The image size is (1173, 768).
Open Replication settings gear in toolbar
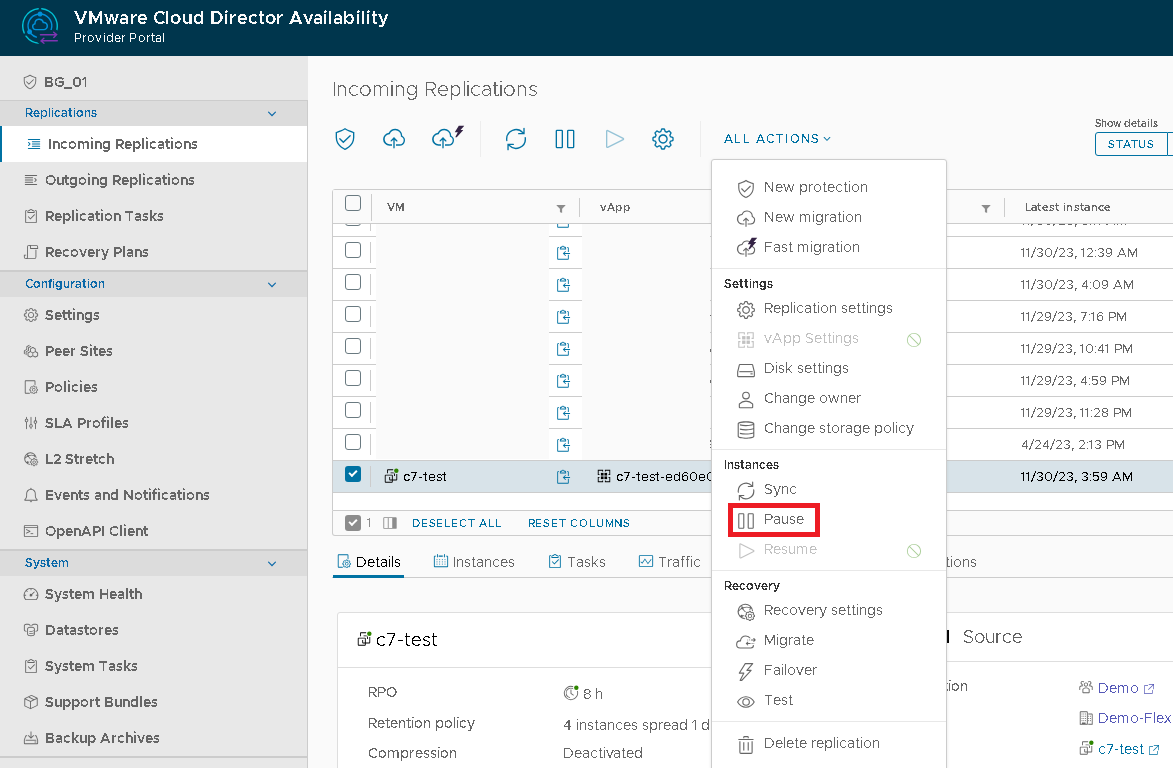coord(663,139)
